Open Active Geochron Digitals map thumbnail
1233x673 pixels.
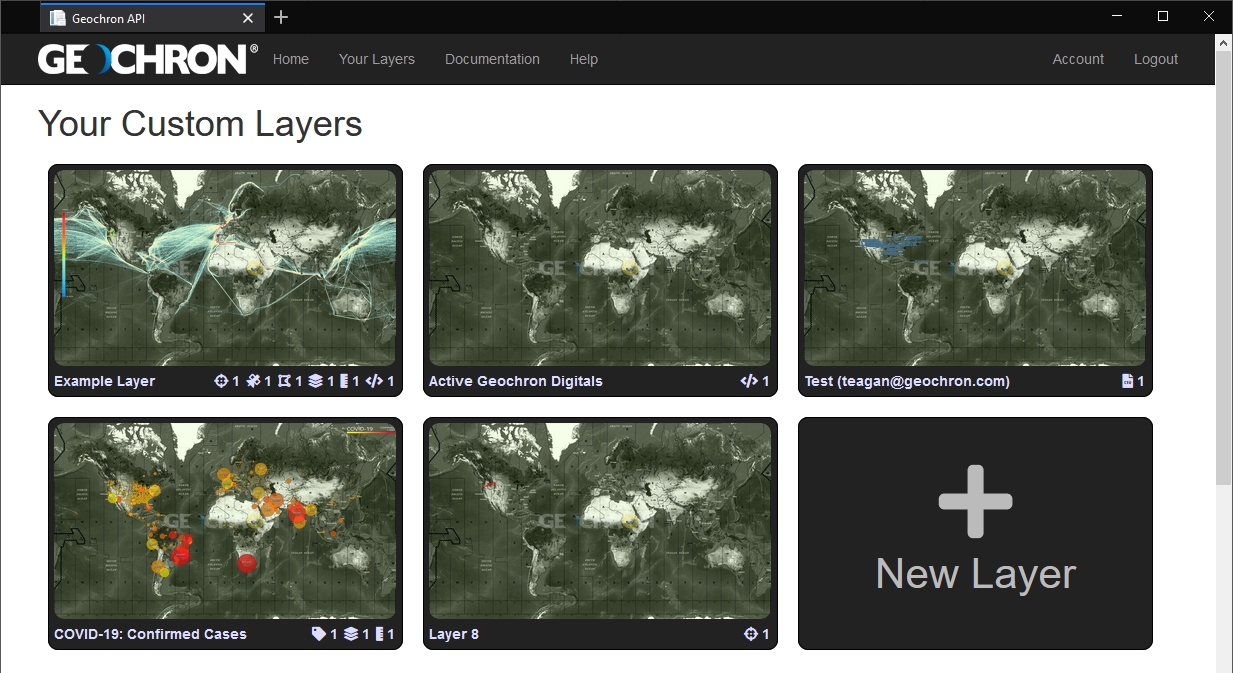pos(600,267)
